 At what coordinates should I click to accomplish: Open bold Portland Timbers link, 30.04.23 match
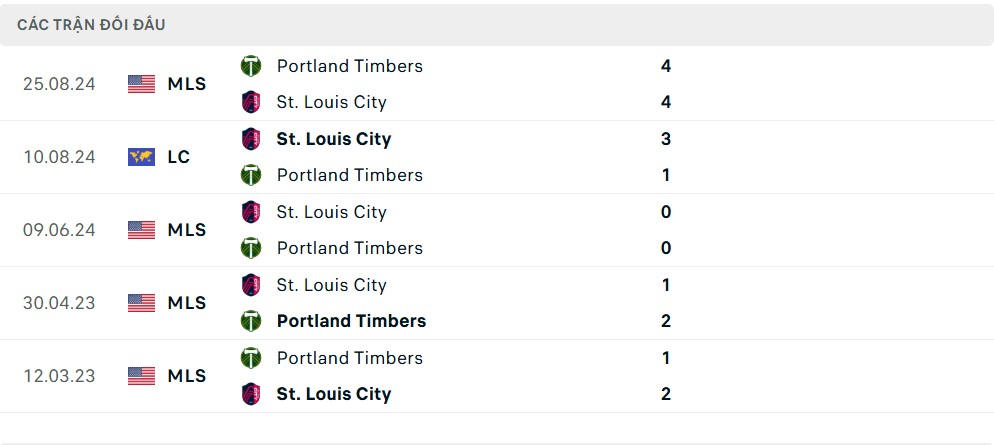pos(351,321)
